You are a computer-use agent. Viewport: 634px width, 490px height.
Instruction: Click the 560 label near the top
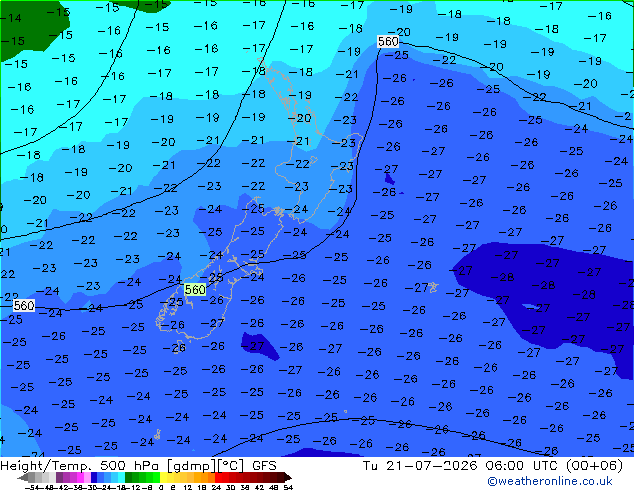point(388,41)
